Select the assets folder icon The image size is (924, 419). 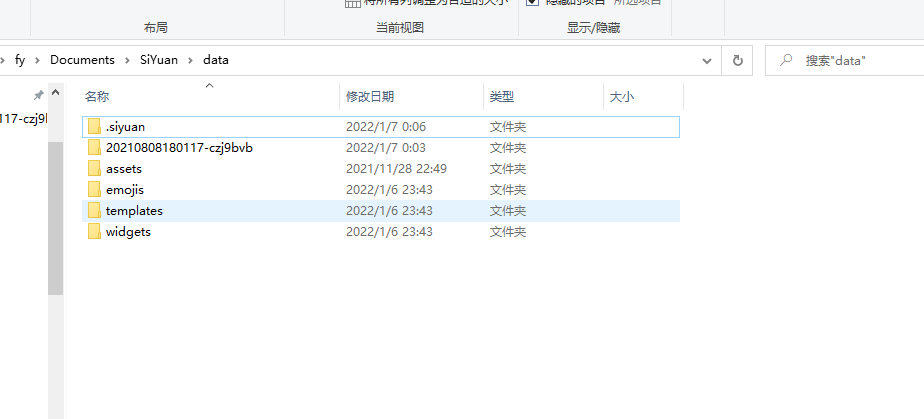pyautogui.click(x=94, y=169)
